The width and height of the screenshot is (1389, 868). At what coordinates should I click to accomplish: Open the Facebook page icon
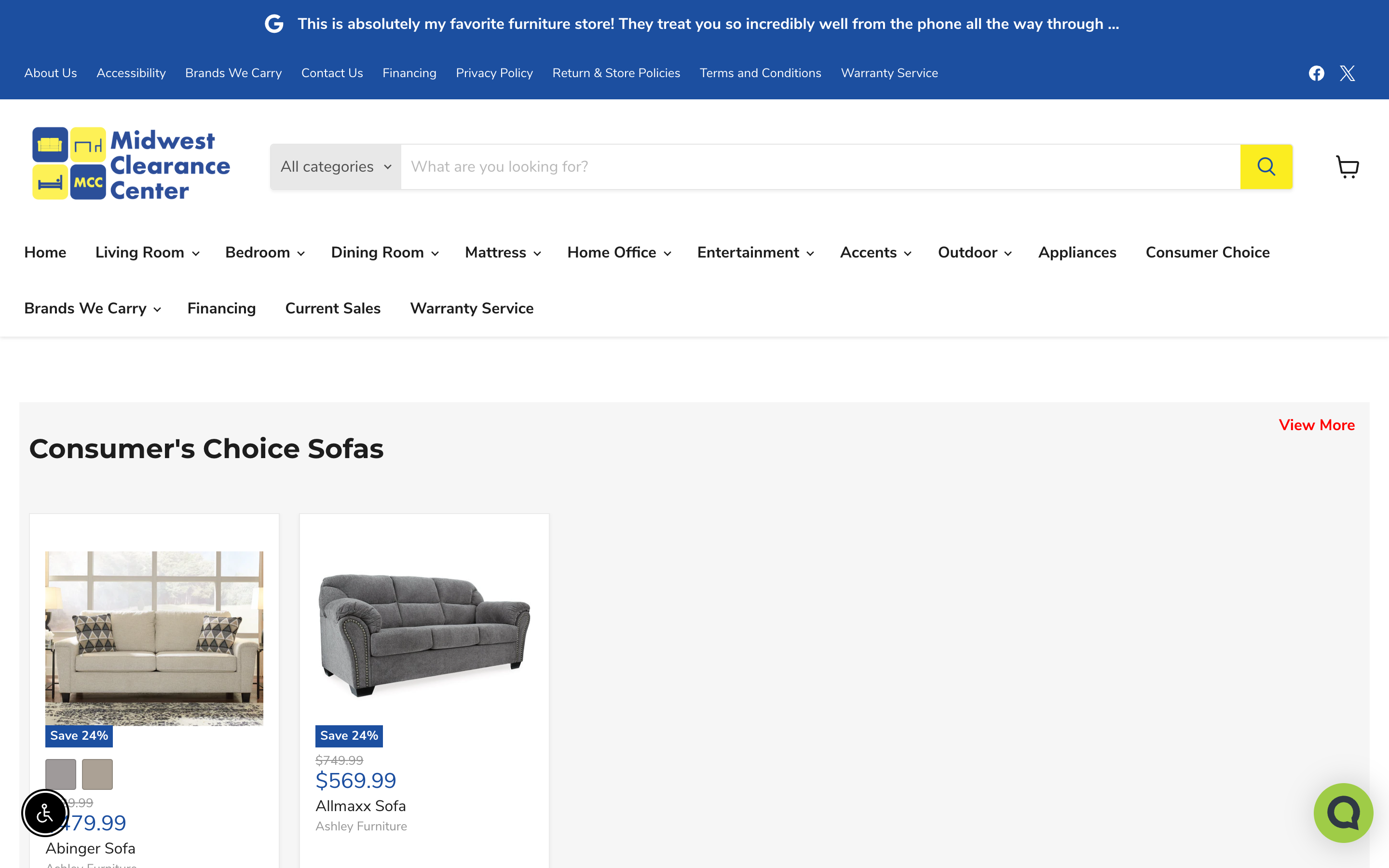click(1316, 73)
